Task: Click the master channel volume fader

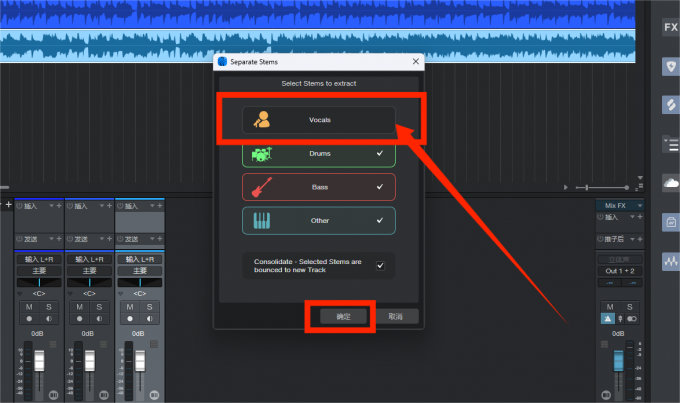Action: pyautogui.click(x=618, y=361)
